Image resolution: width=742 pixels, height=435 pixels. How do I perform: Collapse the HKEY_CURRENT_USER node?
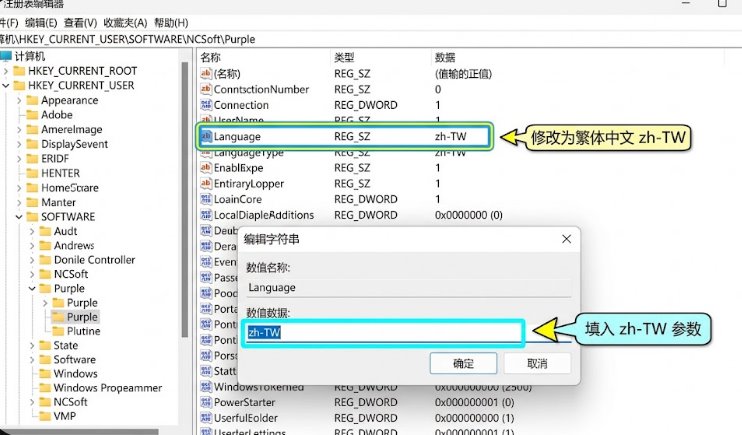tap(6, 86)
